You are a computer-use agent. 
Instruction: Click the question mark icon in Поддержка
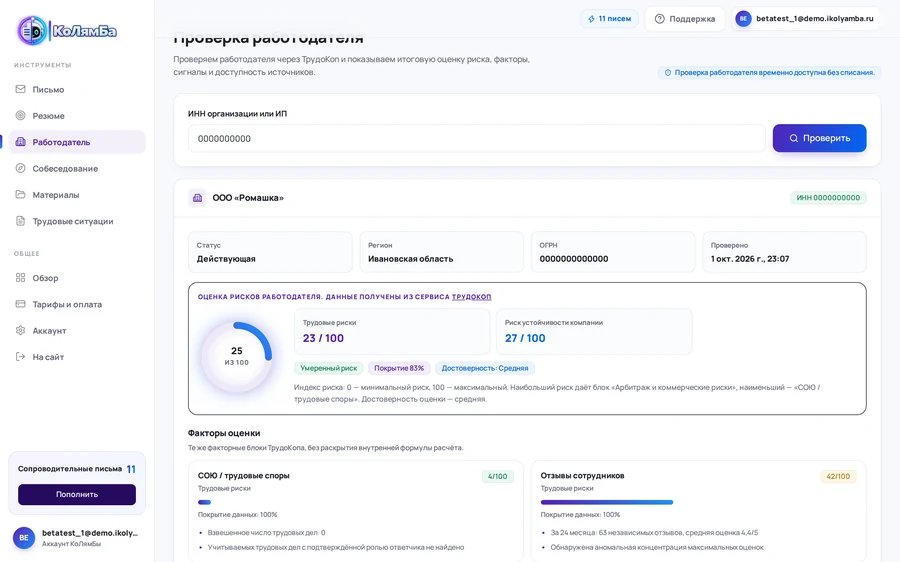click(x=660, y=19)
